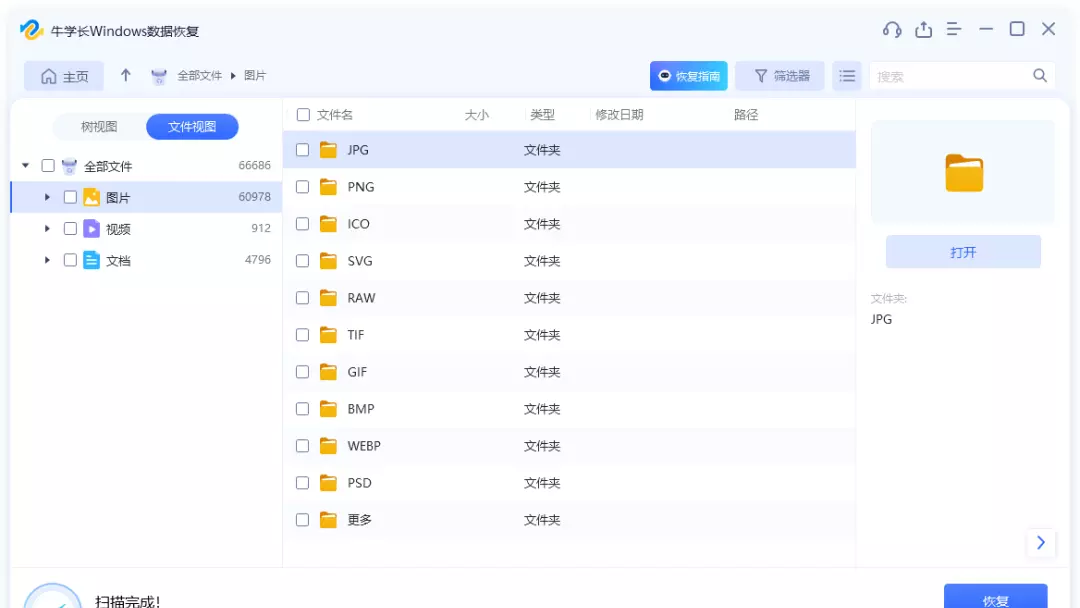Click the large folder preview thumbnail
Image resolution: width=1080 pixels, height=608 pixels.
[964, 173]
